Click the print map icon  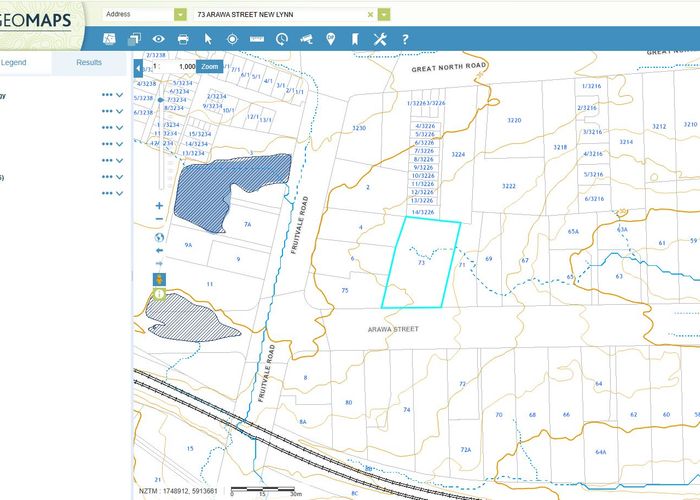click(183, 39)
